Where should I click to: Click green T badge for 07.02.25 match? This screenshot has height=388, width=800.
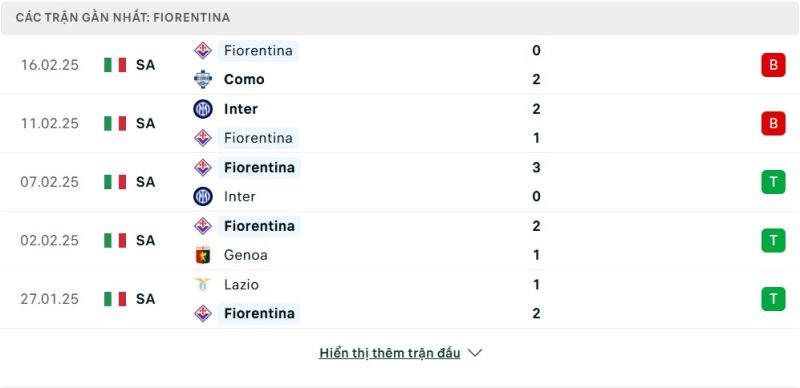pos(773,182)
